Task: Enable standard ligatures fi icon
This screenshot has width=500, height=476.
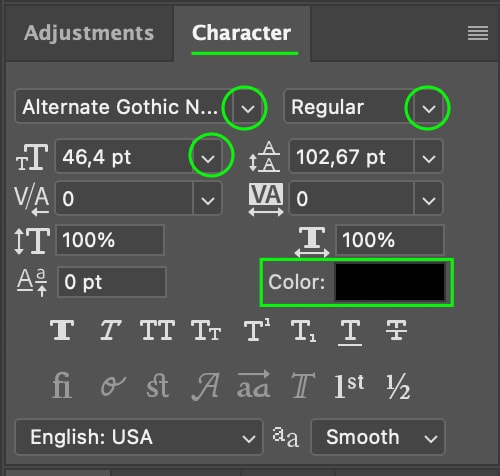Action: point(62,386)
